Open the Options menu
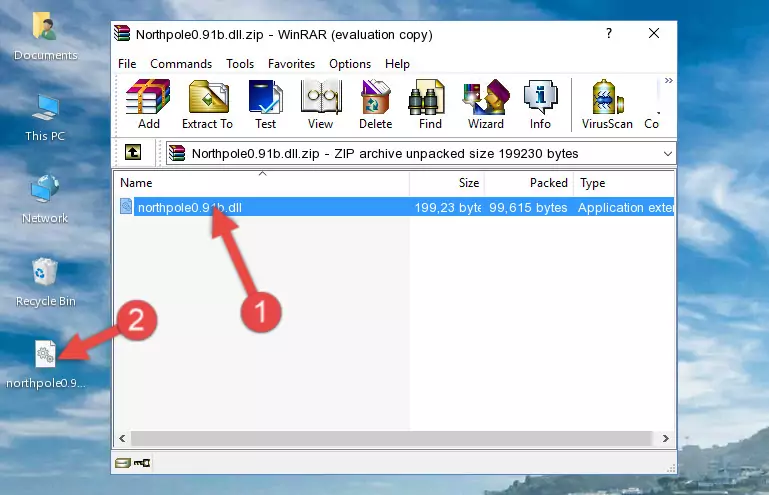This screenshot has width=769, height=495. click(350, 64)
